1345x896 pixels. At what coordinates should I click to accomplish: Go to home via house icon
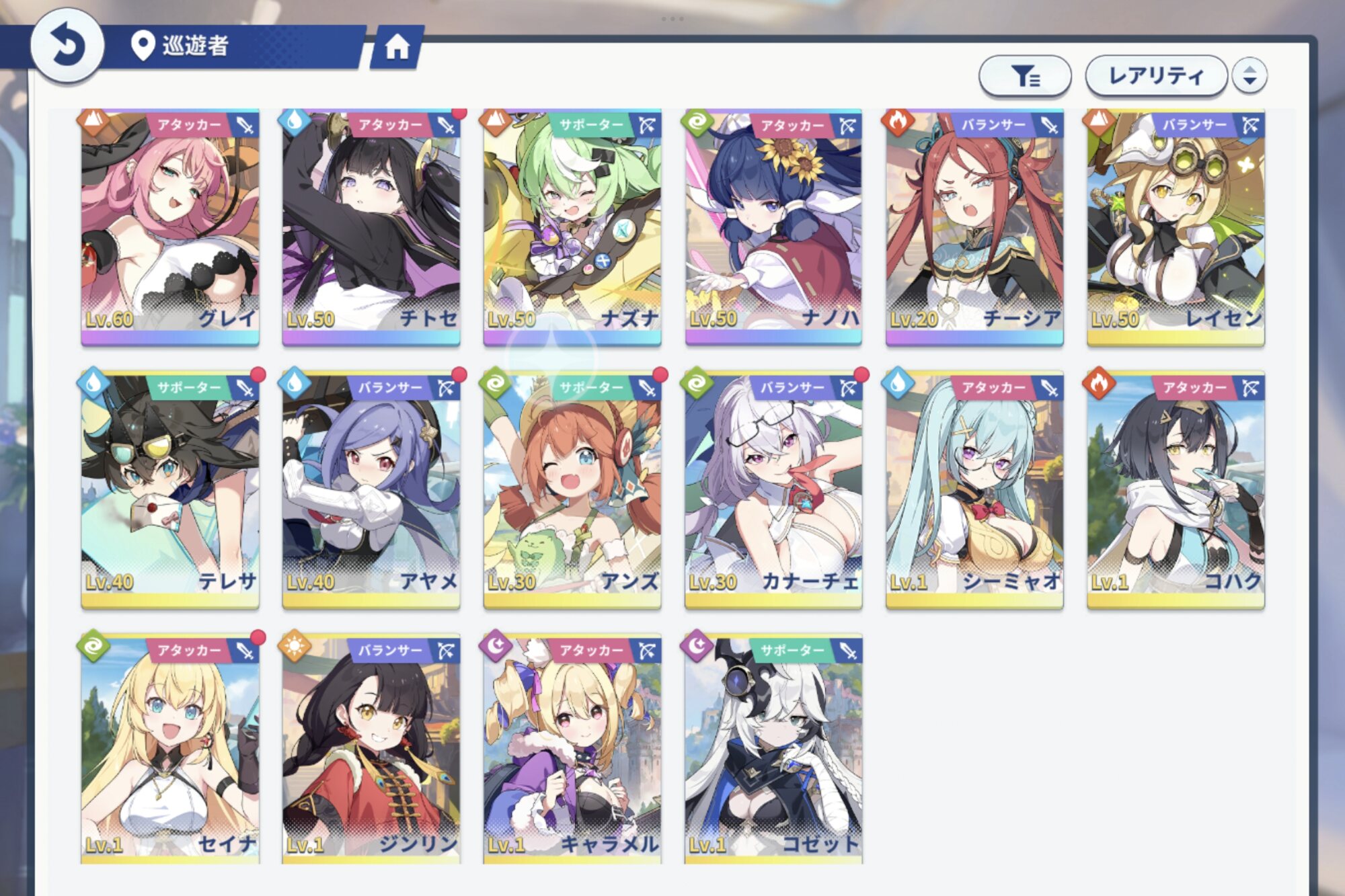tap(397, 46)
